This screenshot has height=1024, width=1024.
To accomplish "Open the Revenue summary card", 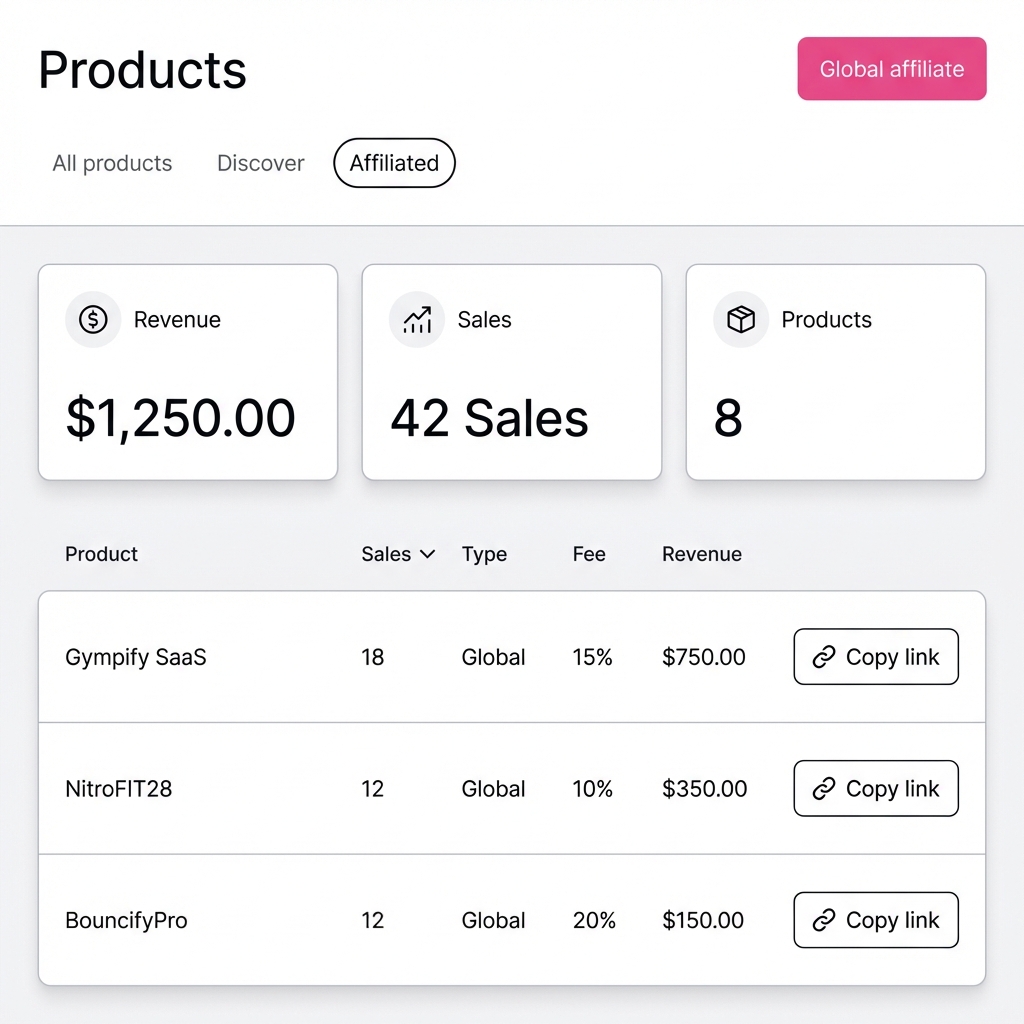I will pos(187,372).
